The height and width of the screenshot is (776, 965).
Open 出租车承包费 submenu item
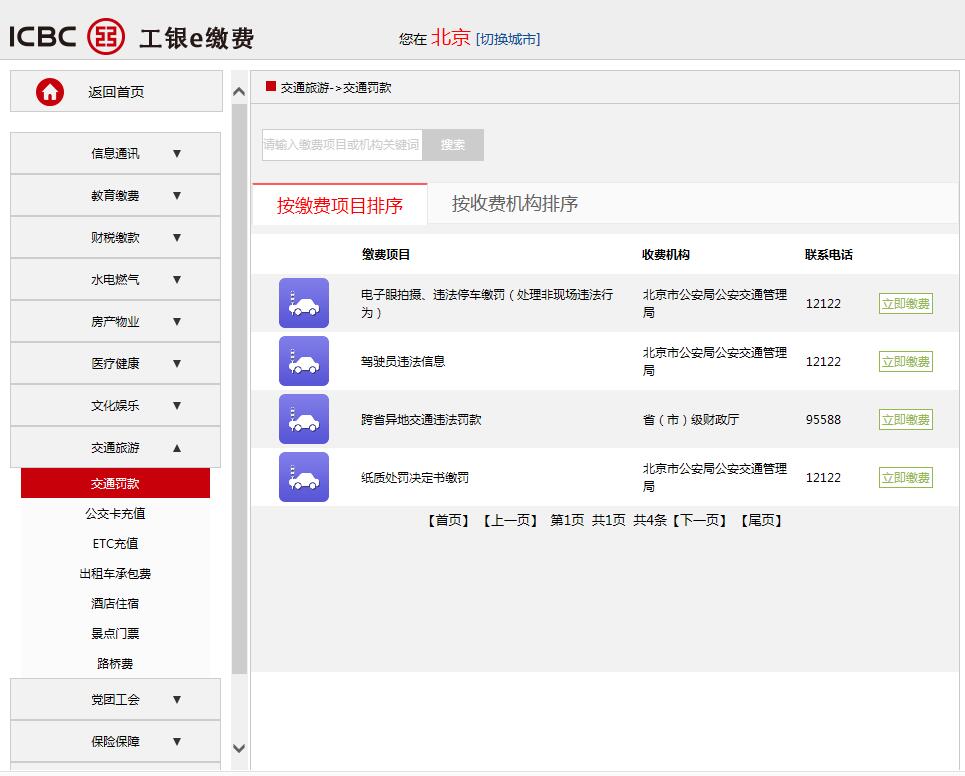116,574
